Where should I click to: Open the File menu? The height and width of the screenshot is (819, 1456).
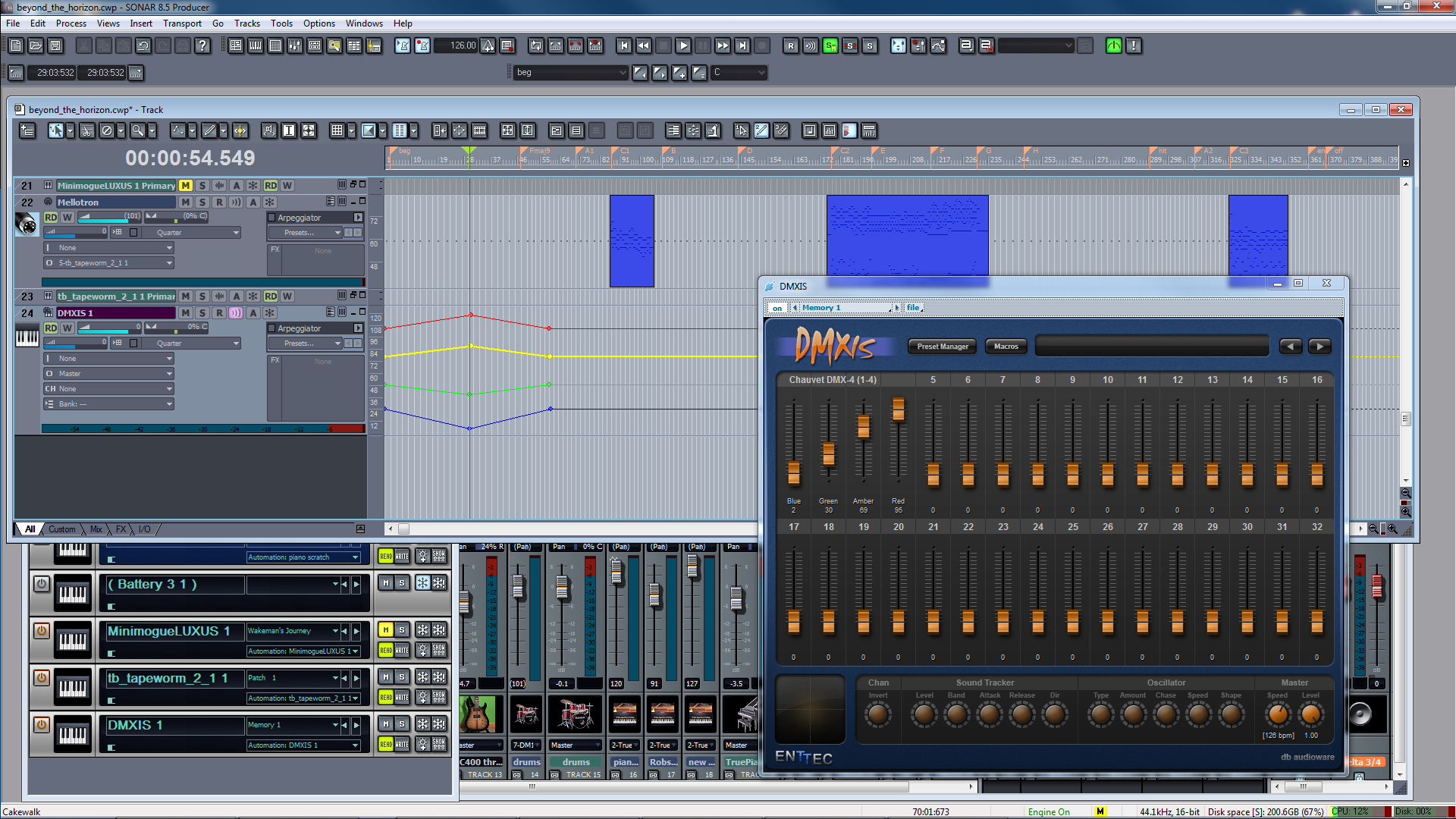pyautogui.click(x=13, y=24)
